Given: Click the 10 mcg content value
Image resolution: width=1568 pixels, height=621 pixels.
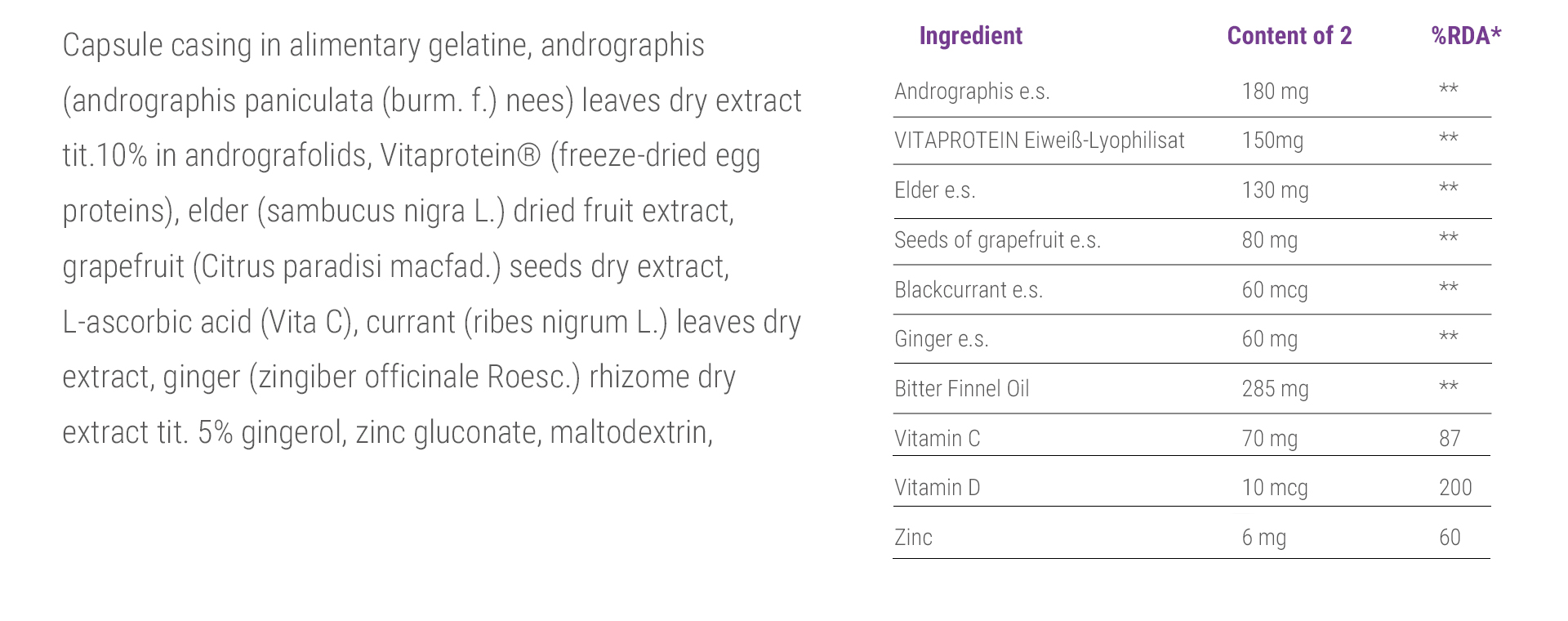Looking at the screenshot, I should point(1275,488).
